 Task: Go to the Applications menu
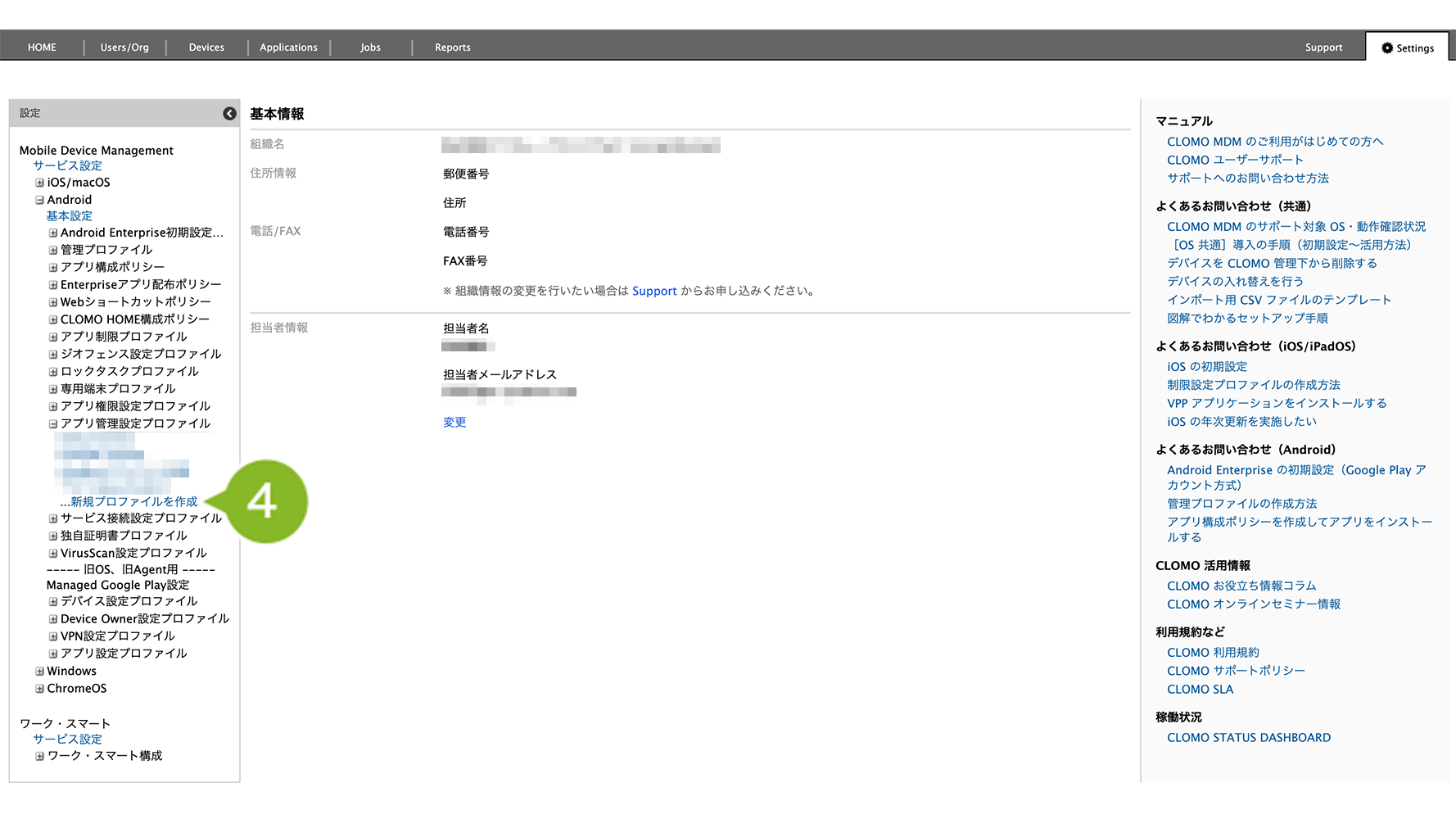pos(288,48)
